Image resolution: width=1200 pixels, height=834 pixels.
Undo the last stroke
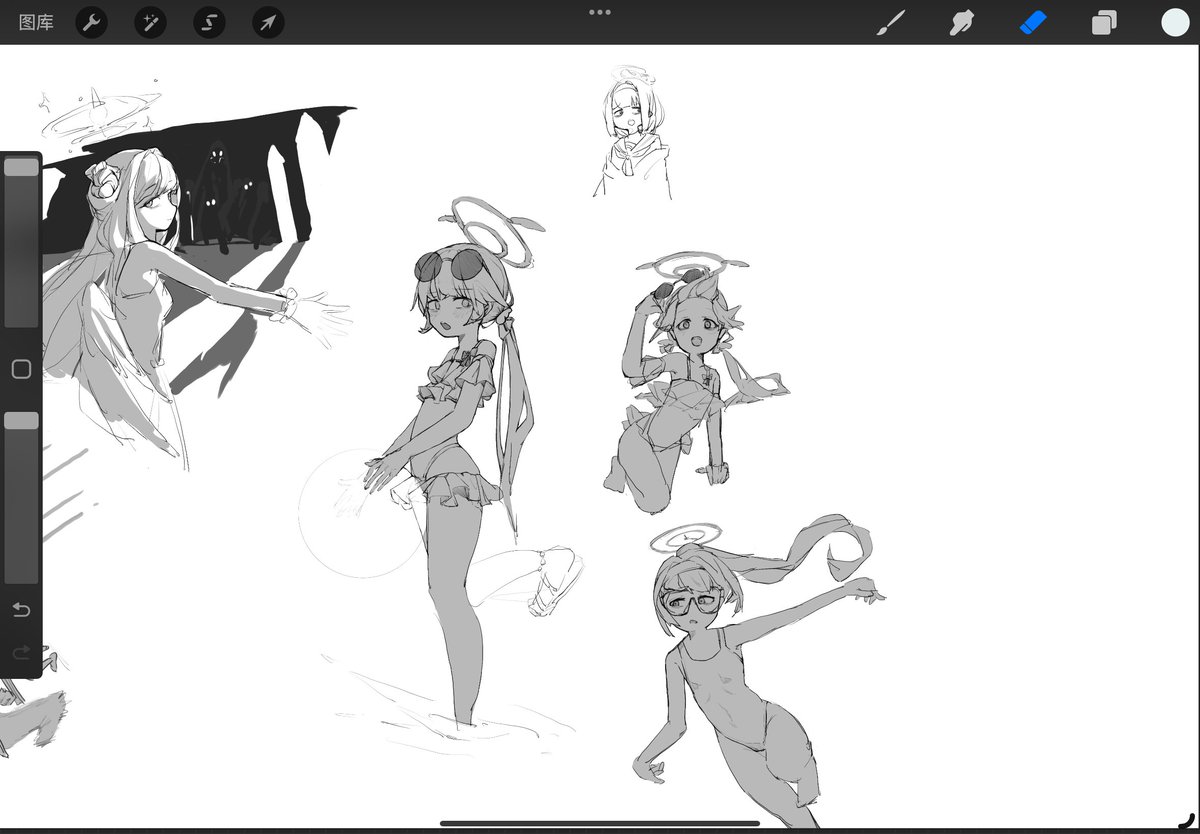[21, 610]
